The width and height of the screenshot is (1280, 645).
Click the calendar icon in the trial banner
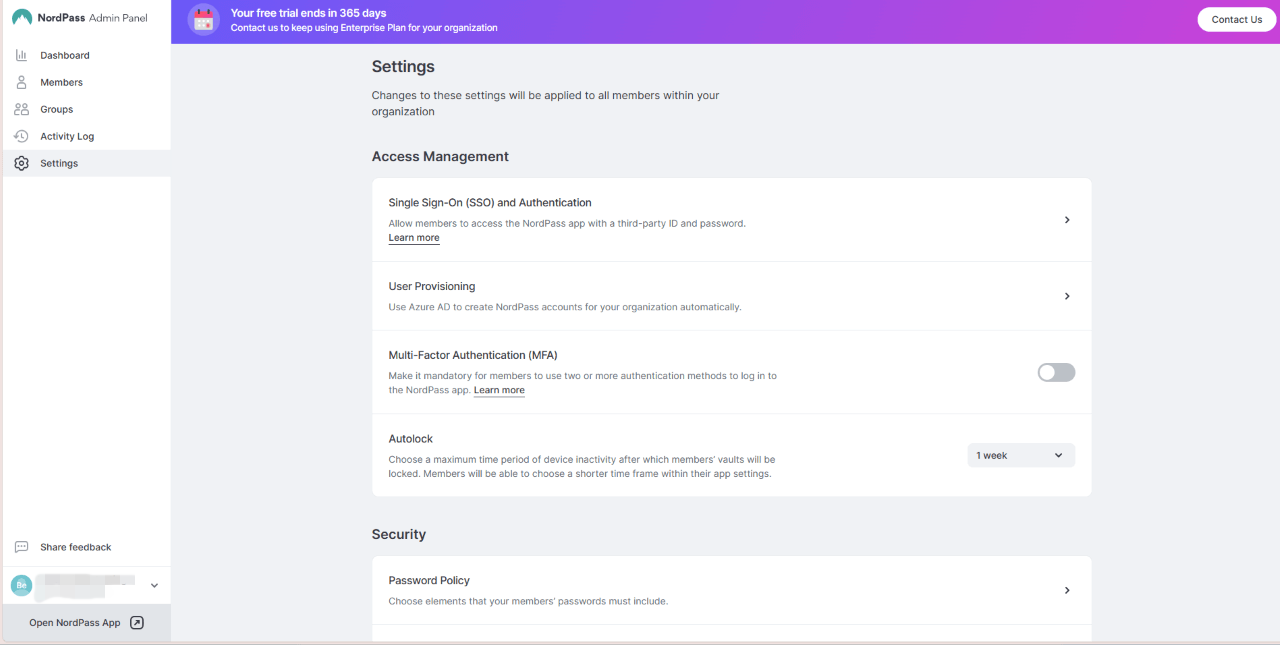click(x=204, y=19)
